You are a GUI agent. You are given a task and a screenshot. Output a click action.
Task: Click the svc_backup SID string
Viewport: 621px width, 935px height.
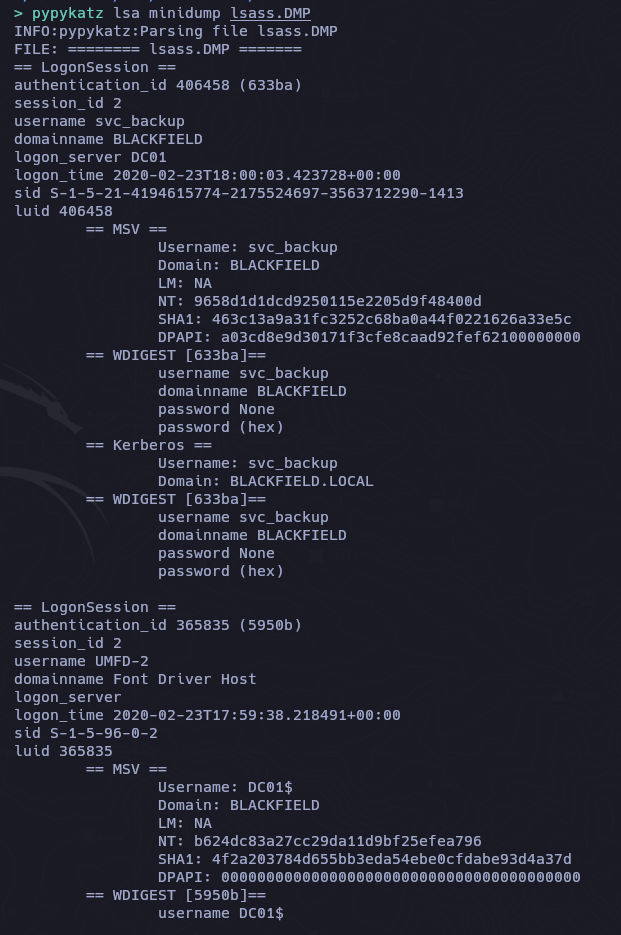click(257, 193)
